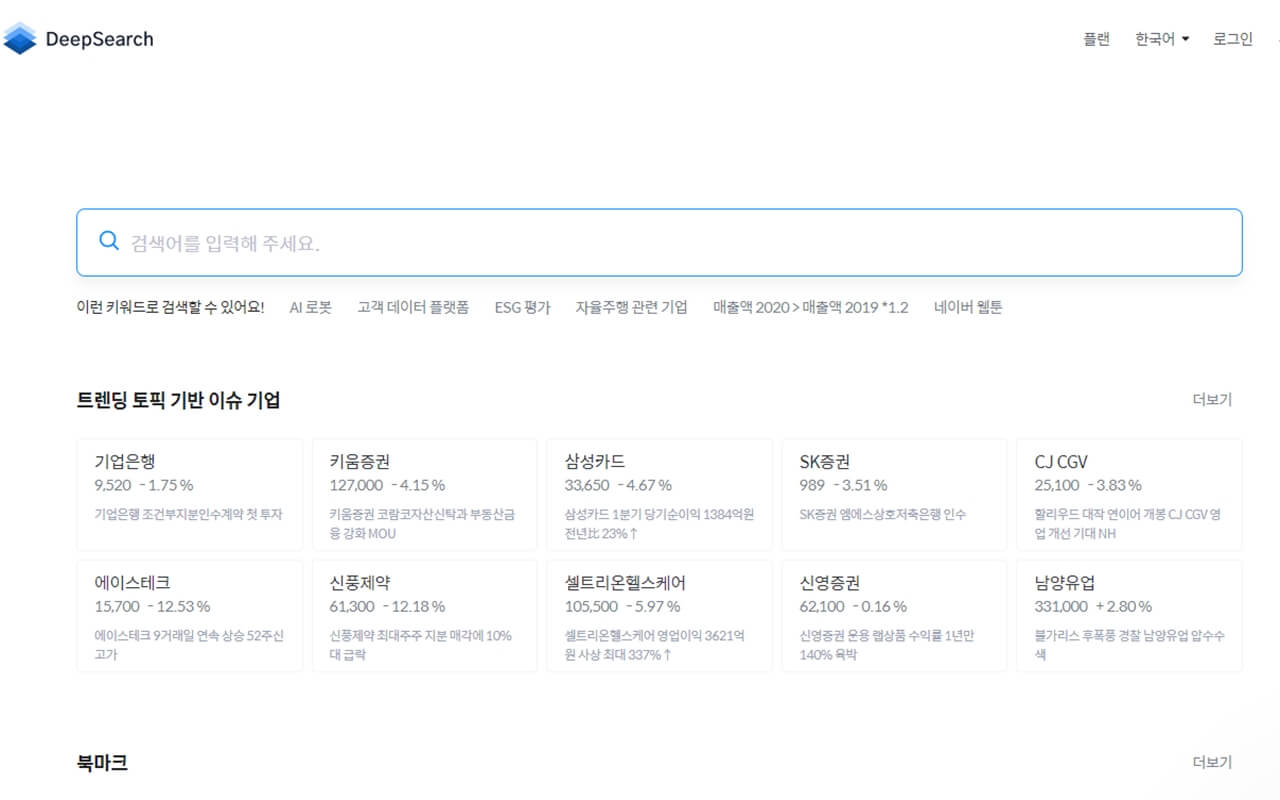Click the 기업은행 조건부지분인수계약 첫 투자 headline
The image size is (1280, 800).
(x=189, y=514)
